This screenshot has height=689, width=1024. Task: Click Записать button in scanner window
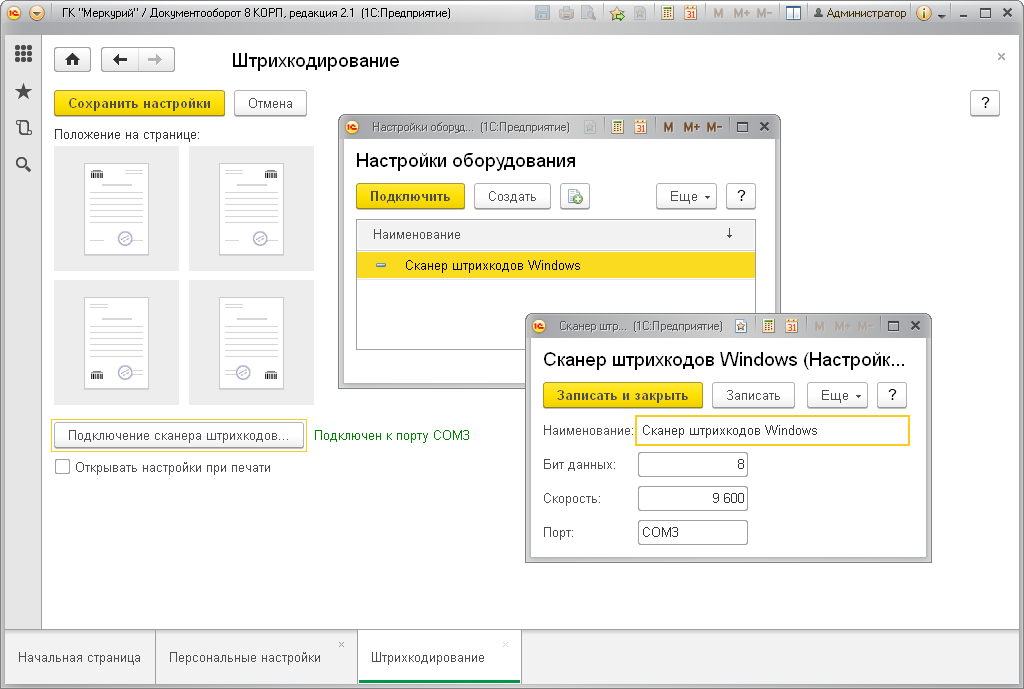coord(753,395)
